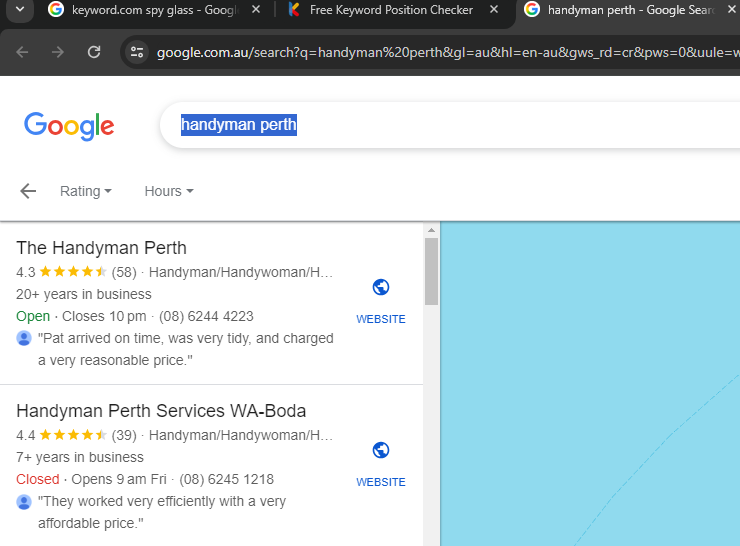Click 'Open · Closes 10 pm' status
Image resolution: width=740 pixels, height=546 pixels.
coord(81,316)
